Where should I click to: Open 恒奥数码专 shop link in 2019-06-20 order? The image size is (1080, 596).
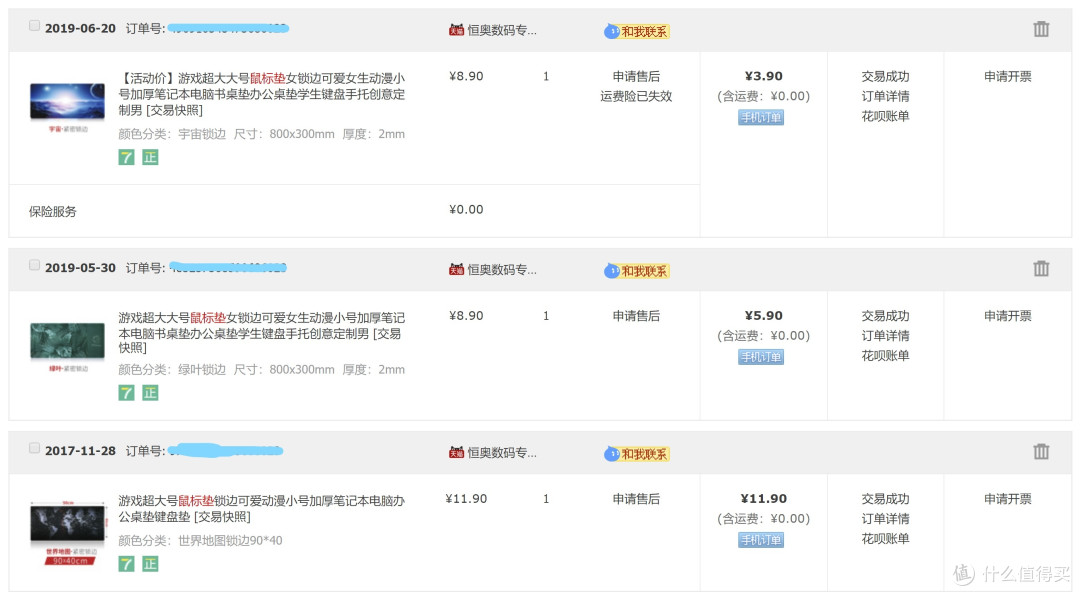[502, 30]
